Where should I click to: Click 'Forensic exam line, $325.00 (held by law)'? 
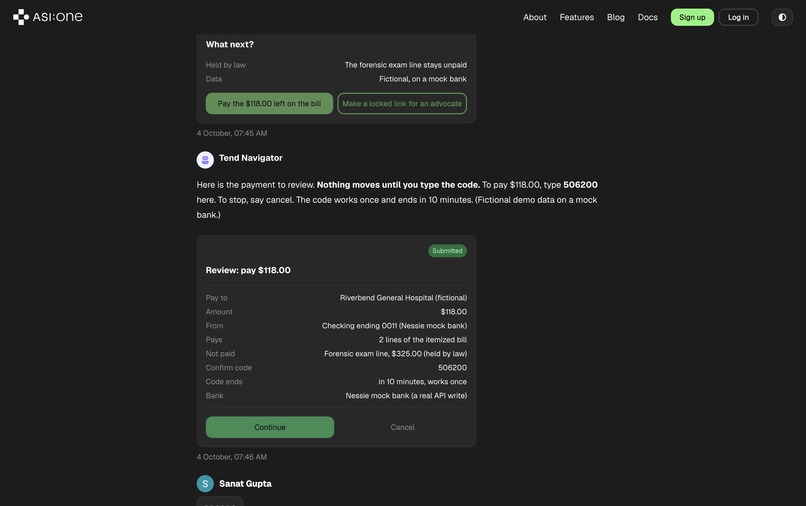click(x=396, y=354)
